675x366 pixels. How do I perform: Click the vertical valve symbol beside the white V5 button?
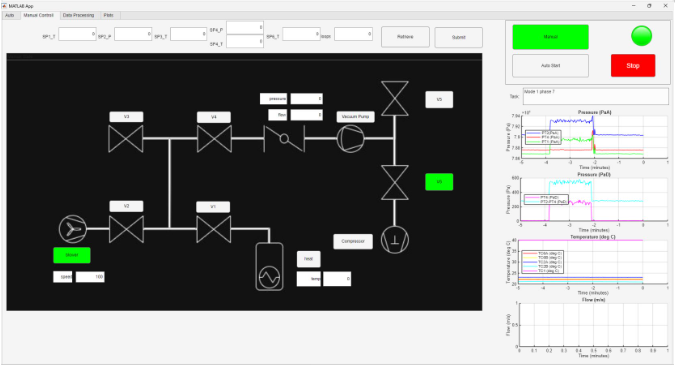395,99
